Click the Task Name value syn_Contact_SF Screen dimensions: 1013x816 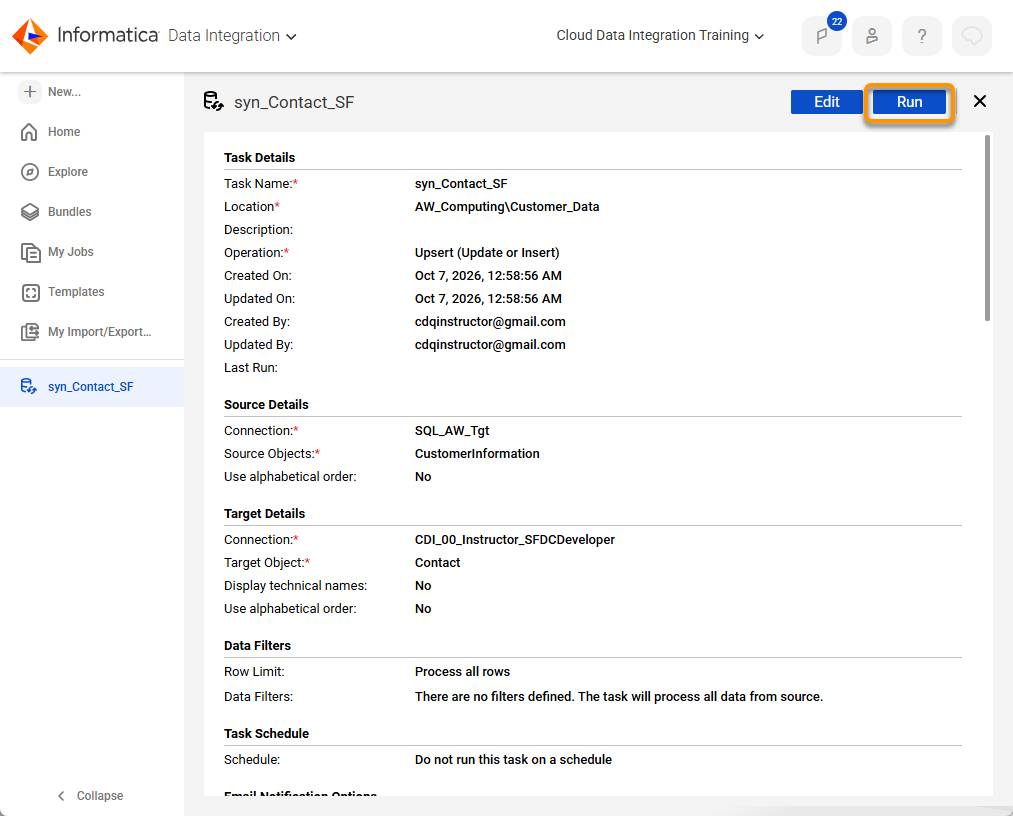461,184
